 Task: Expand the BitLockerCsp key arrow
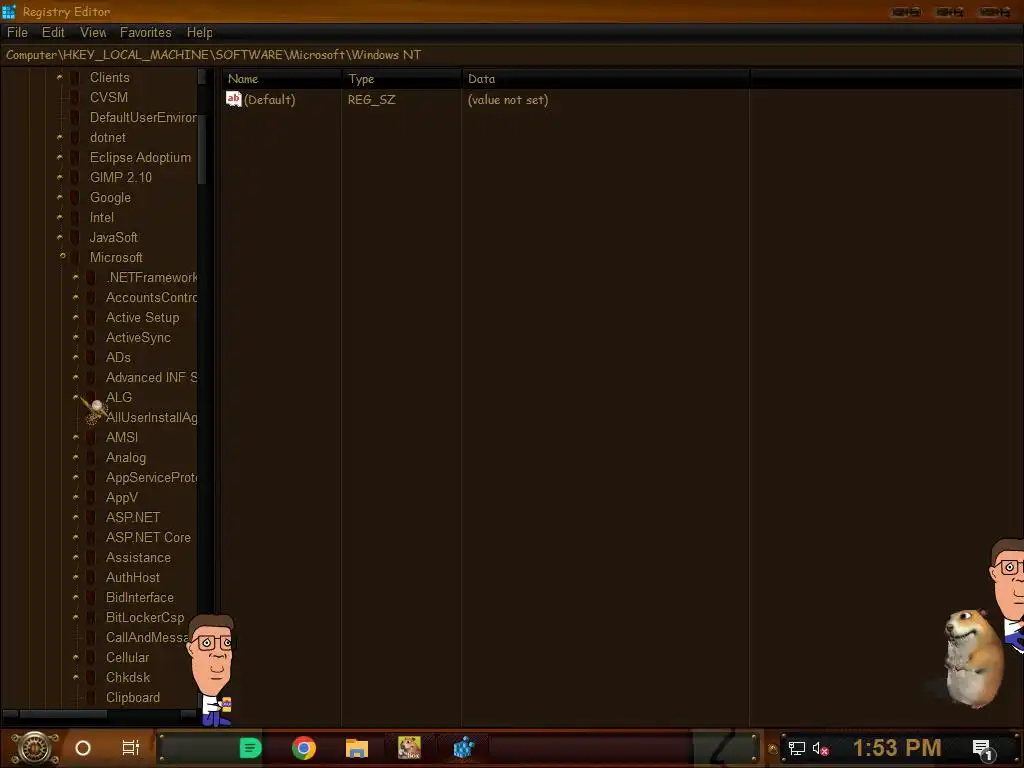coord(76,617)
